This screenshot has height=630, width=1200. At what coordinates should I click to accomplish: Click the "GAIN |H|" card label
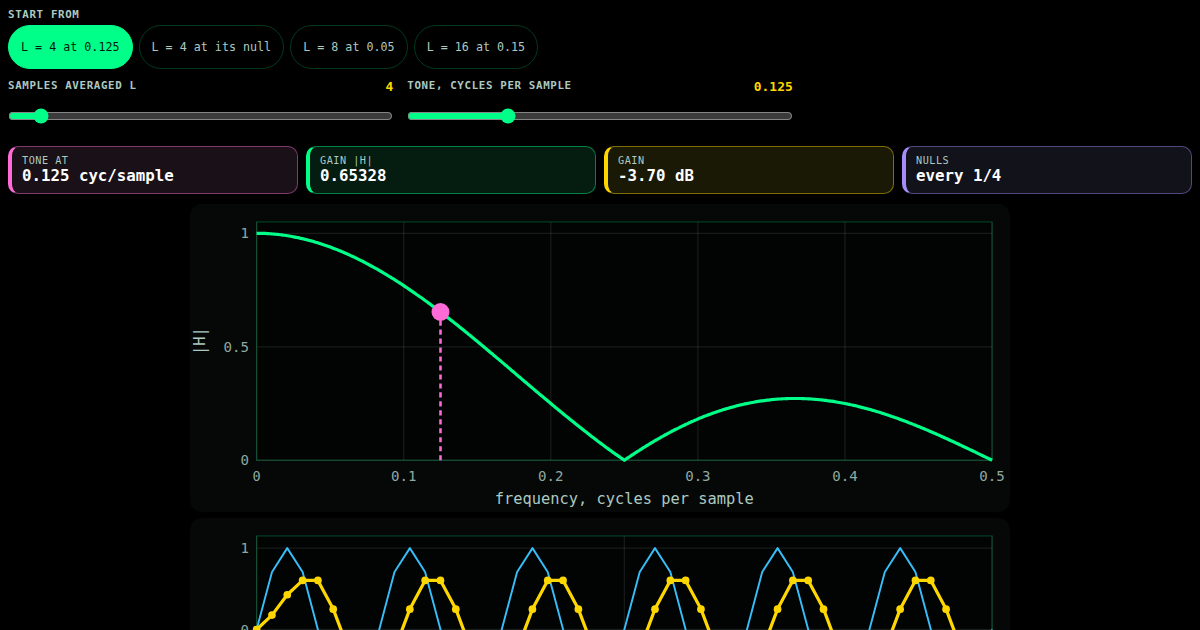pyautogui.click(x=346, y=160)
